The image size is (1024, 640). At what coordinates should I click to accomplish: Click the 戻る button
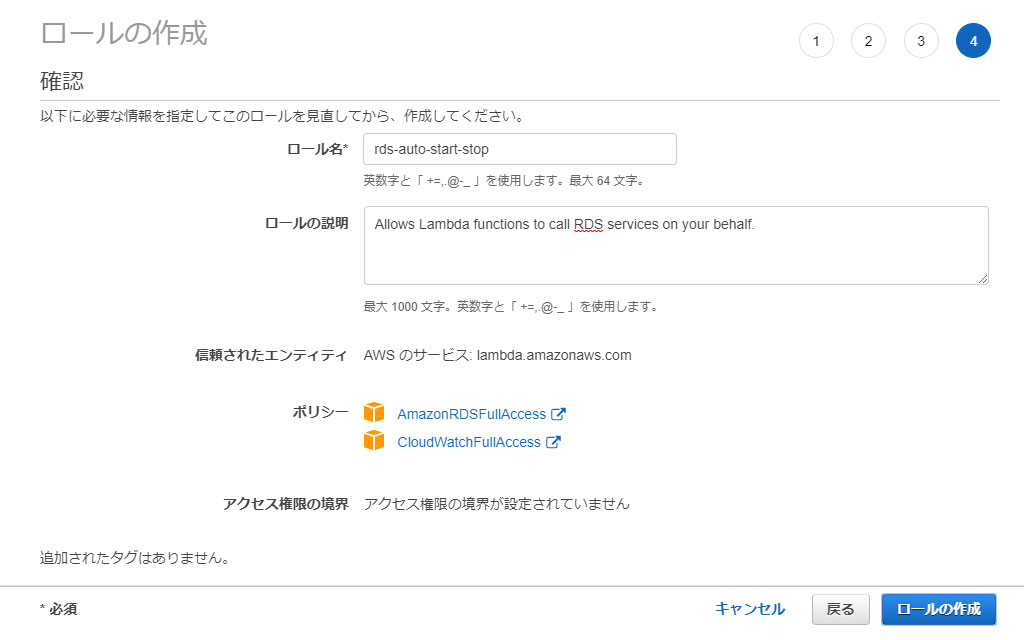click(840, 609)
